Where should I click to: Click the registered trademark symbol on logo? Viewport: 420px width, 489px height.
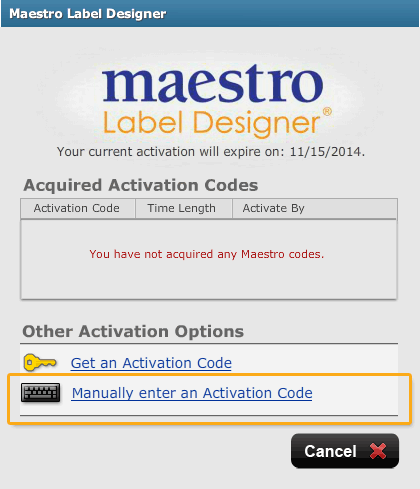click(x=327, y=111)
